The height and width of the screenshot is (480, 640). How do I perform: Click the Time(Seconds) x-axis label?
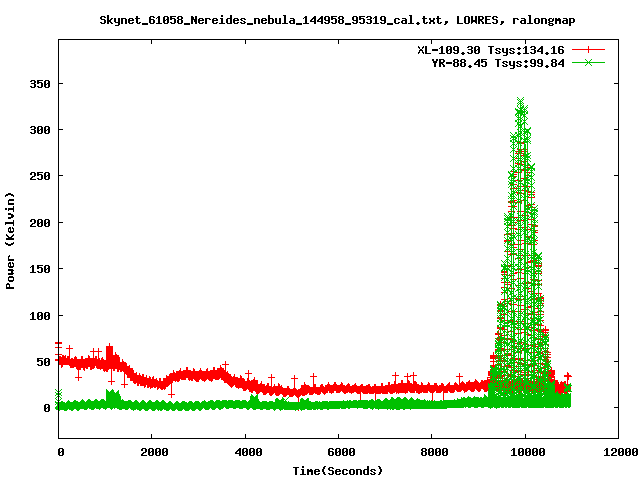pos(338,470)
